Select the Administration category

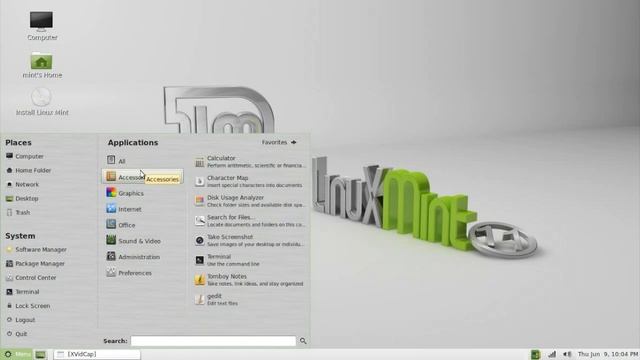[133, 256]
